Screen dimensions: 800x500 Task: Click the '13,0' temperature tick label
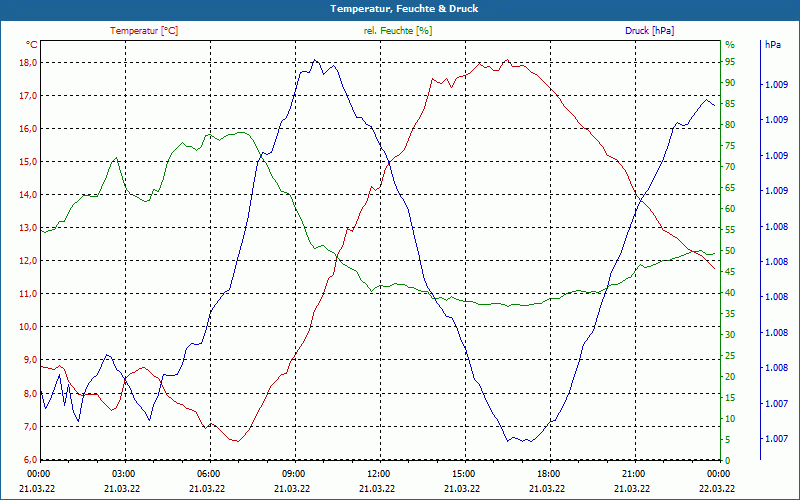[x=28, y=228]
